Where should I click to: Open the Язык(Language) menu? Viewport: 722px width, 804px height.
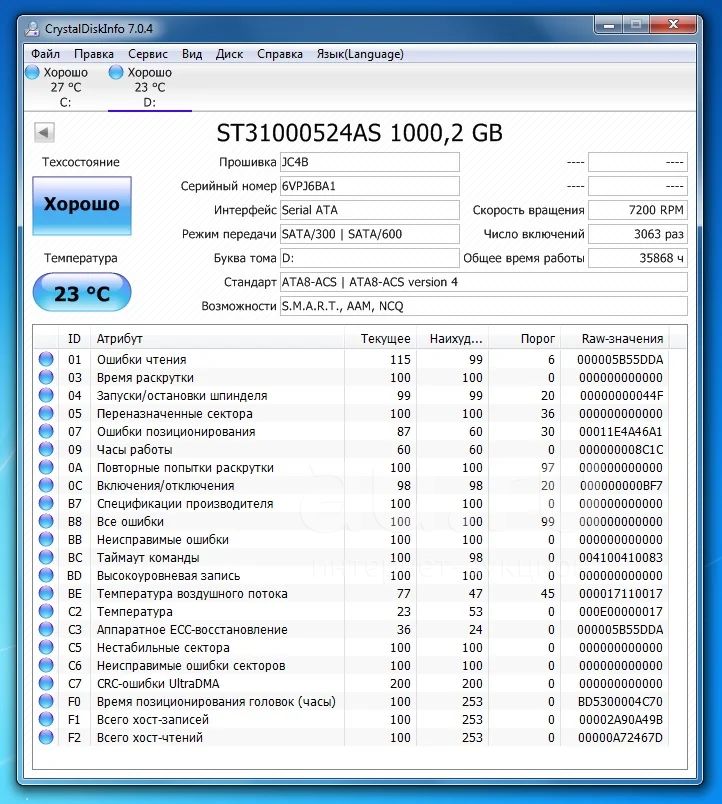pos(360,54)
